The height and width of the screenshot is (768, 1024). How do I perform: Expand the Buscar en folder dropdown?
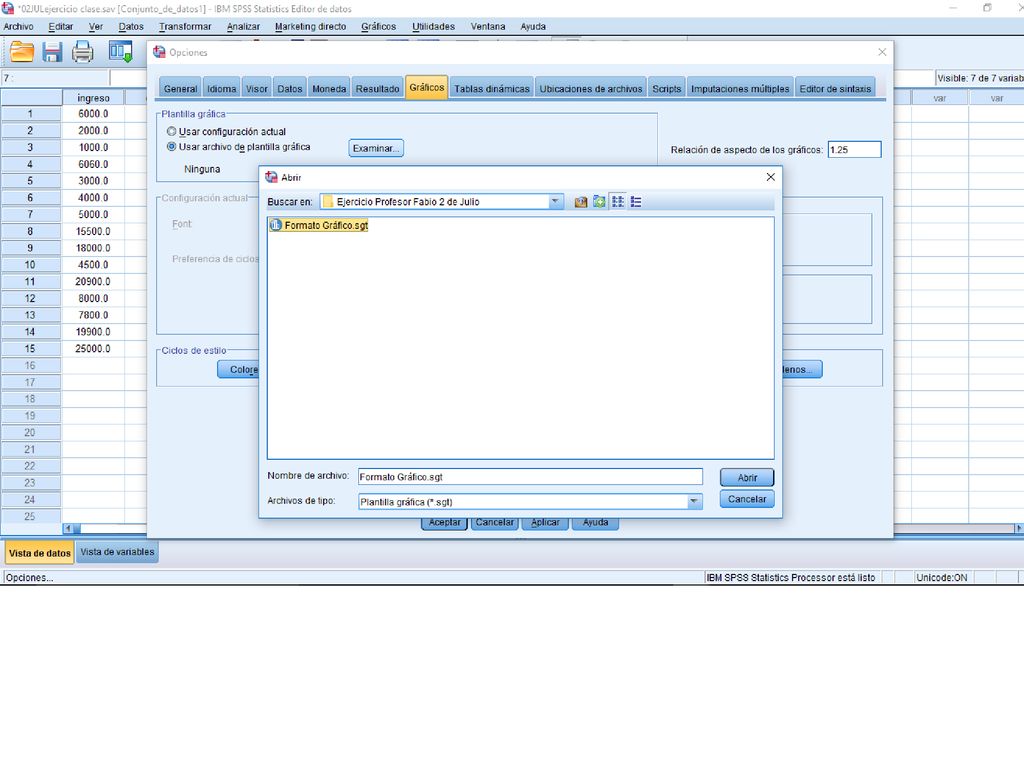[x=555, y=202]
